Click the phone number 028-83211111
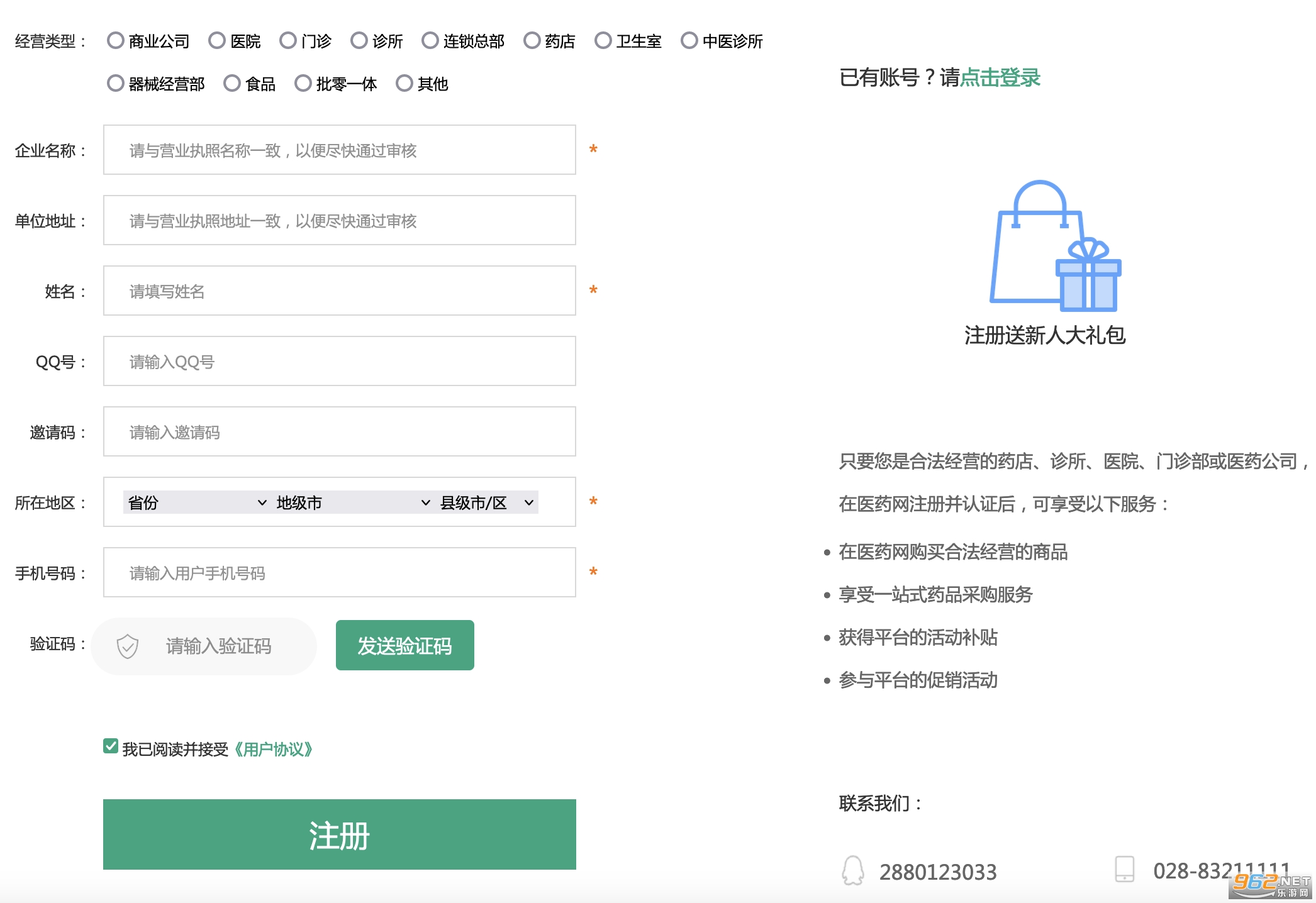The image size is (1316, 903). click(x=1222, y=871)
